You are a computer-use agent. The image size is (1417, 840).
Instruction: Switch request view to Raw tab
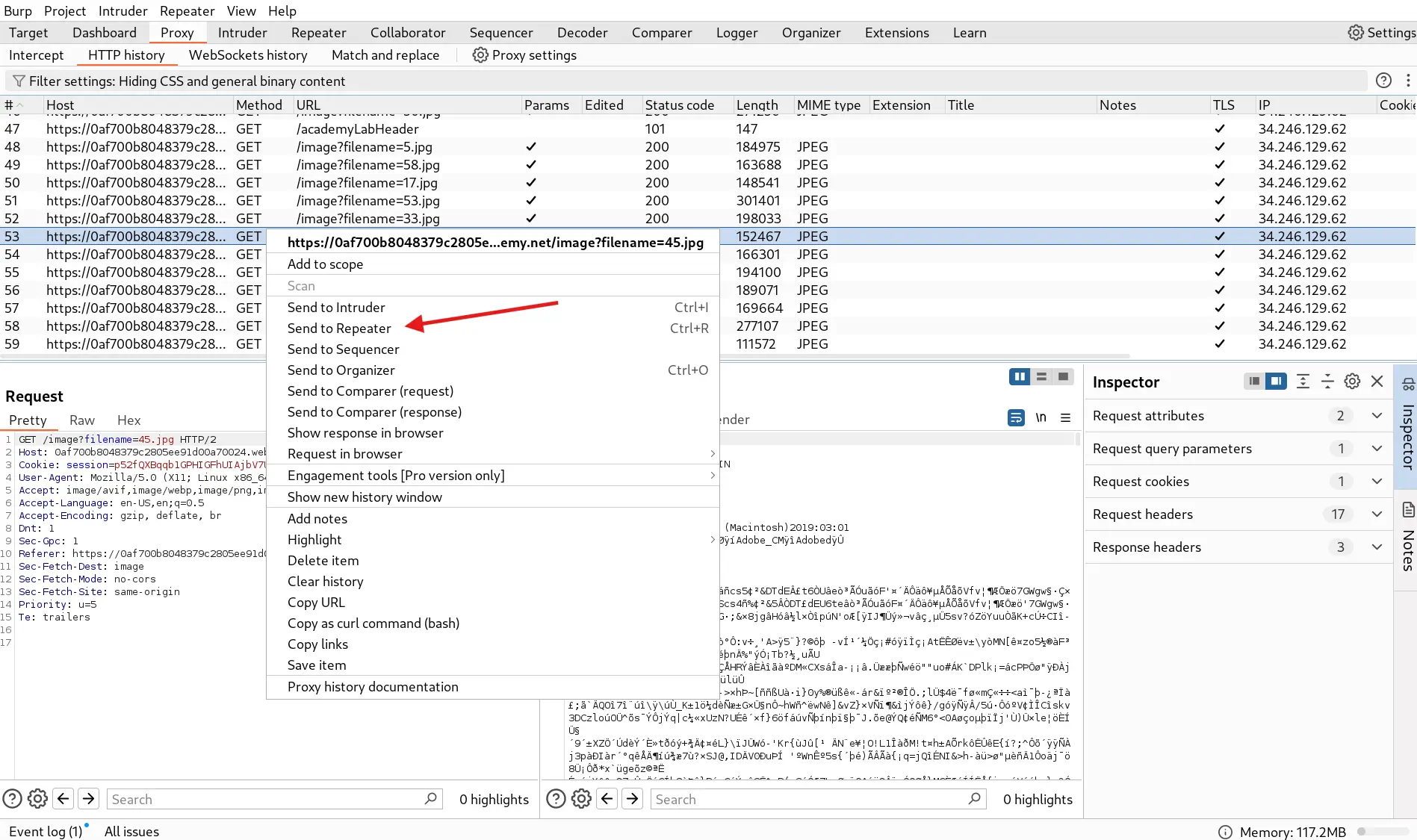click(82, 420)
